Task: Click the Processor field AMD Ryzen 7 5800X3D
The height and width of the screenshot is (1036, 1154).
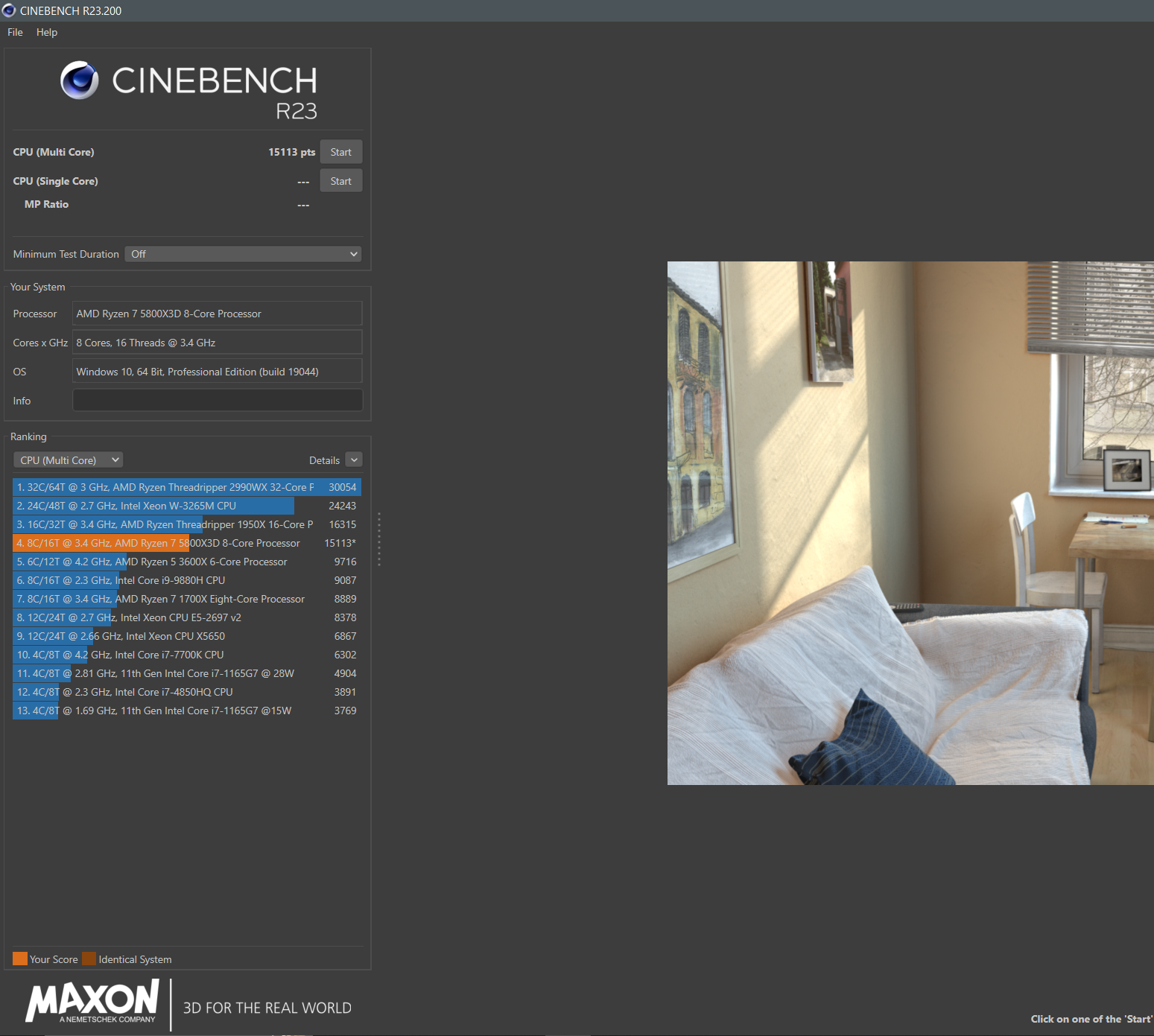Action: tap(218, 314)
